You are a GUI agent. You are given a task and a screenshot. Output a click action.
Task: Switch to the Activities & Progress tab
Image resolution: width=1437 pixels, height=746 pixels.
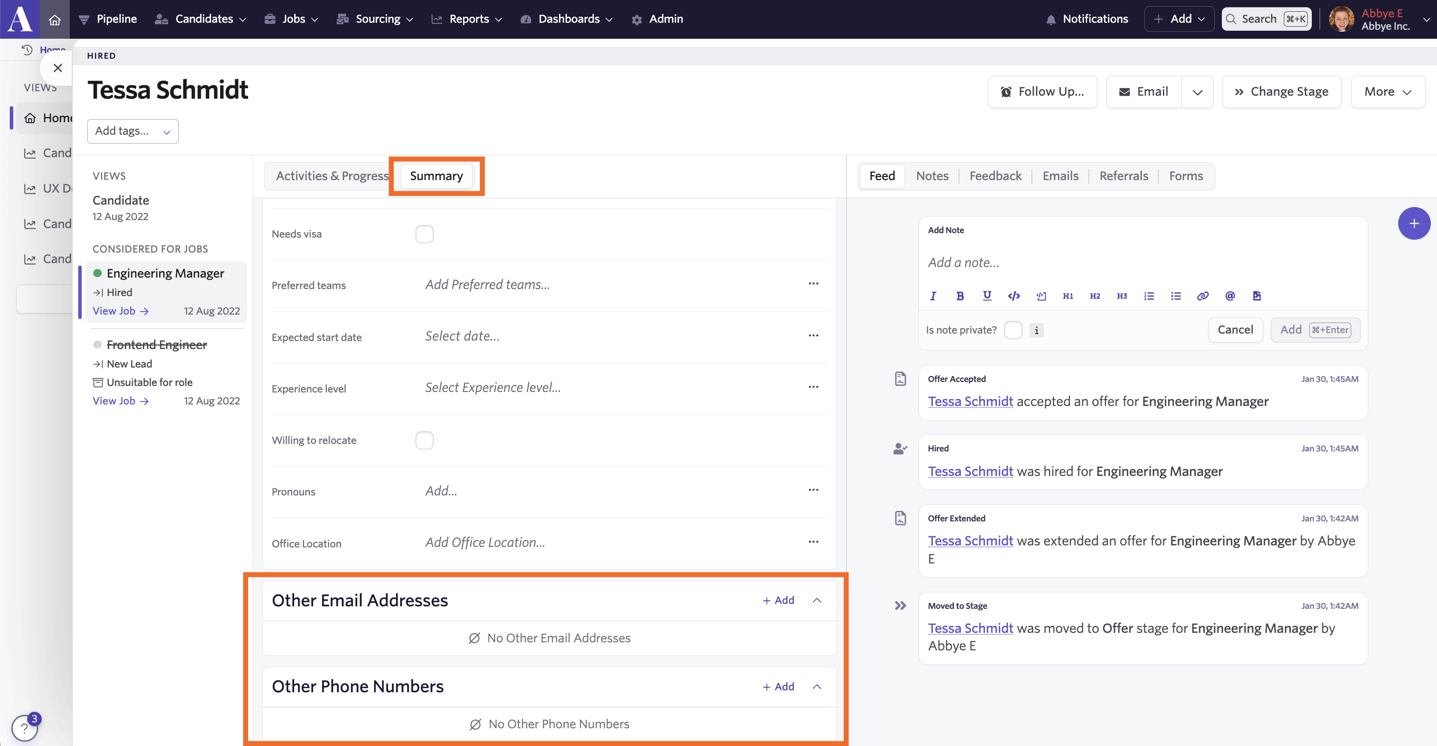332,176
